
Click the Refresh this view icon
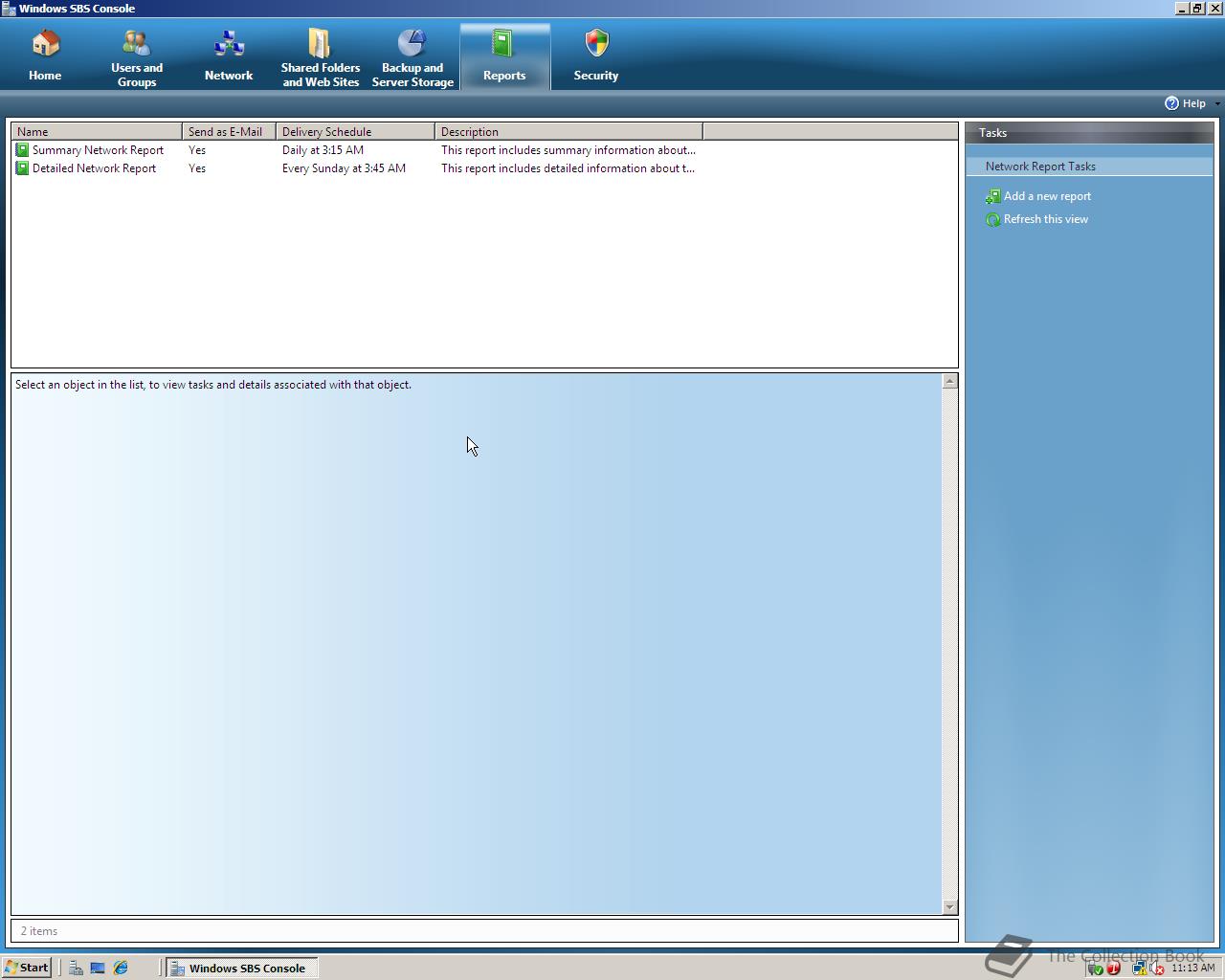point(992,219)
